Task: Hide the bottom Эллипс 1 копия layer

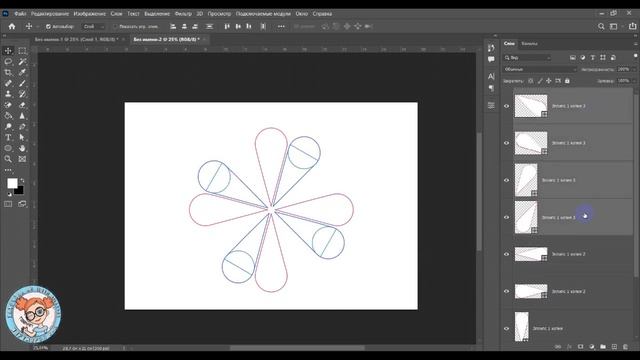Action: 507,328
